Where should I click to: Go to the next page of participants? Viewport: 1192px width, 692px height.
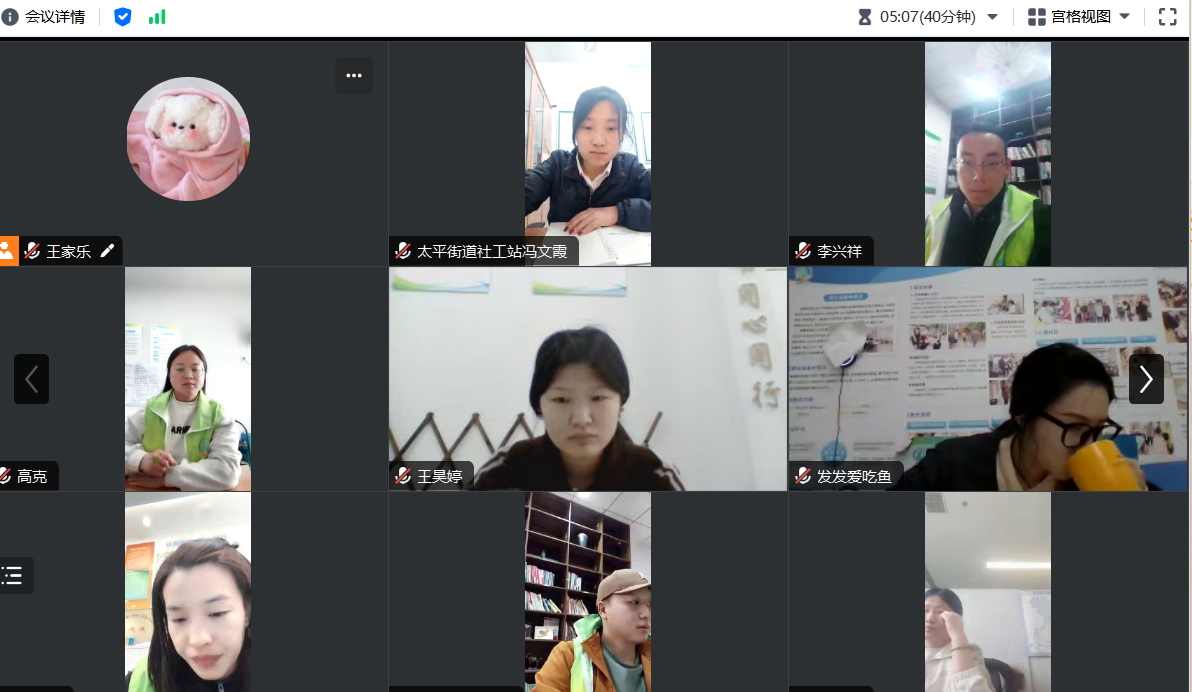click(1146, 379)
